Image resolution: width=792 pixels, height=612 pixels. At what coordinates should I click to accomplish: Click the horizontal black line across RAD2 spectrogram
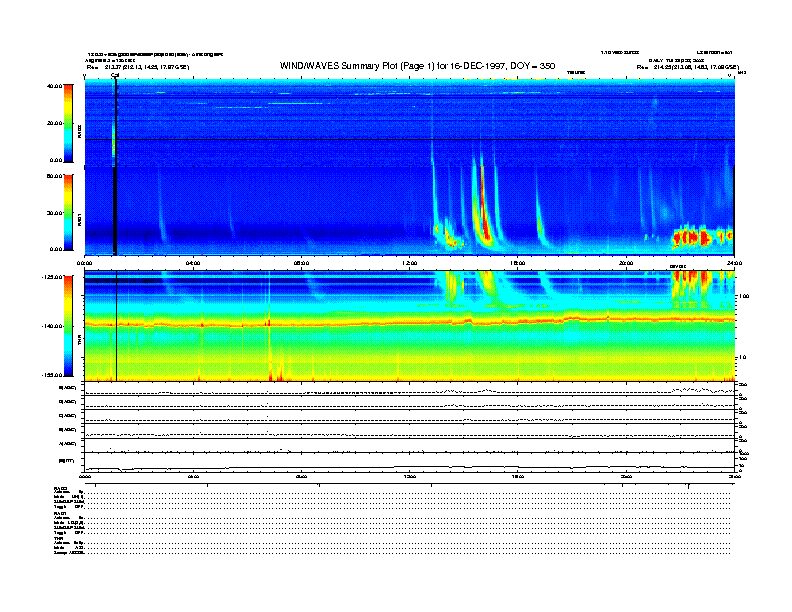coord(409,139)
